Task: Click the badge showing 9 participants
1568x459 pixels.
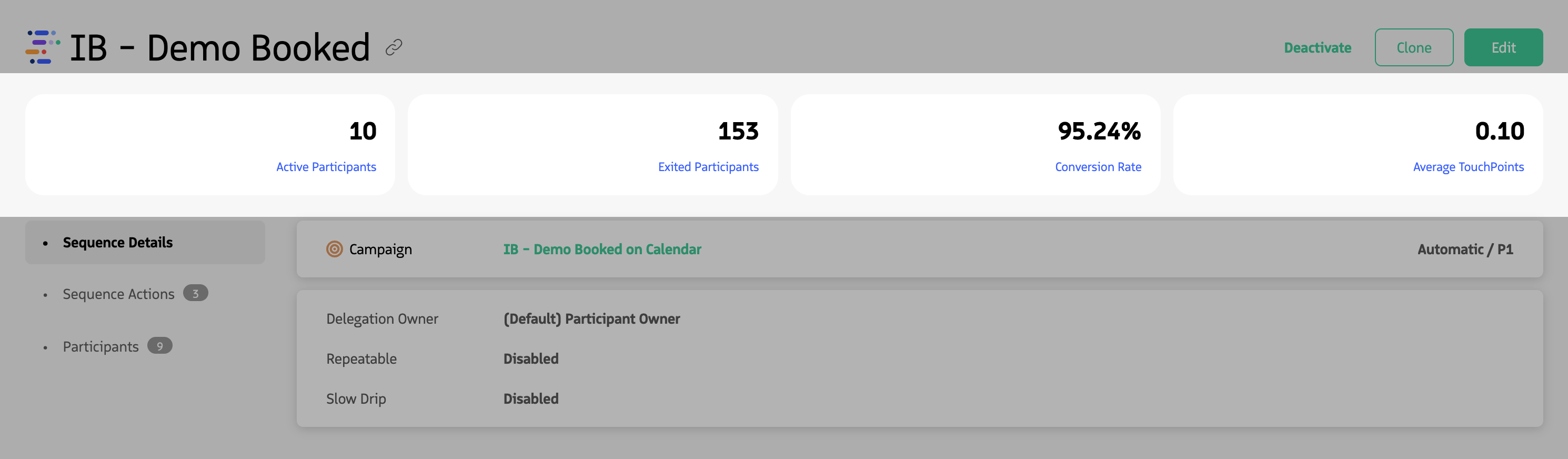Action: (x=159, y=345)
